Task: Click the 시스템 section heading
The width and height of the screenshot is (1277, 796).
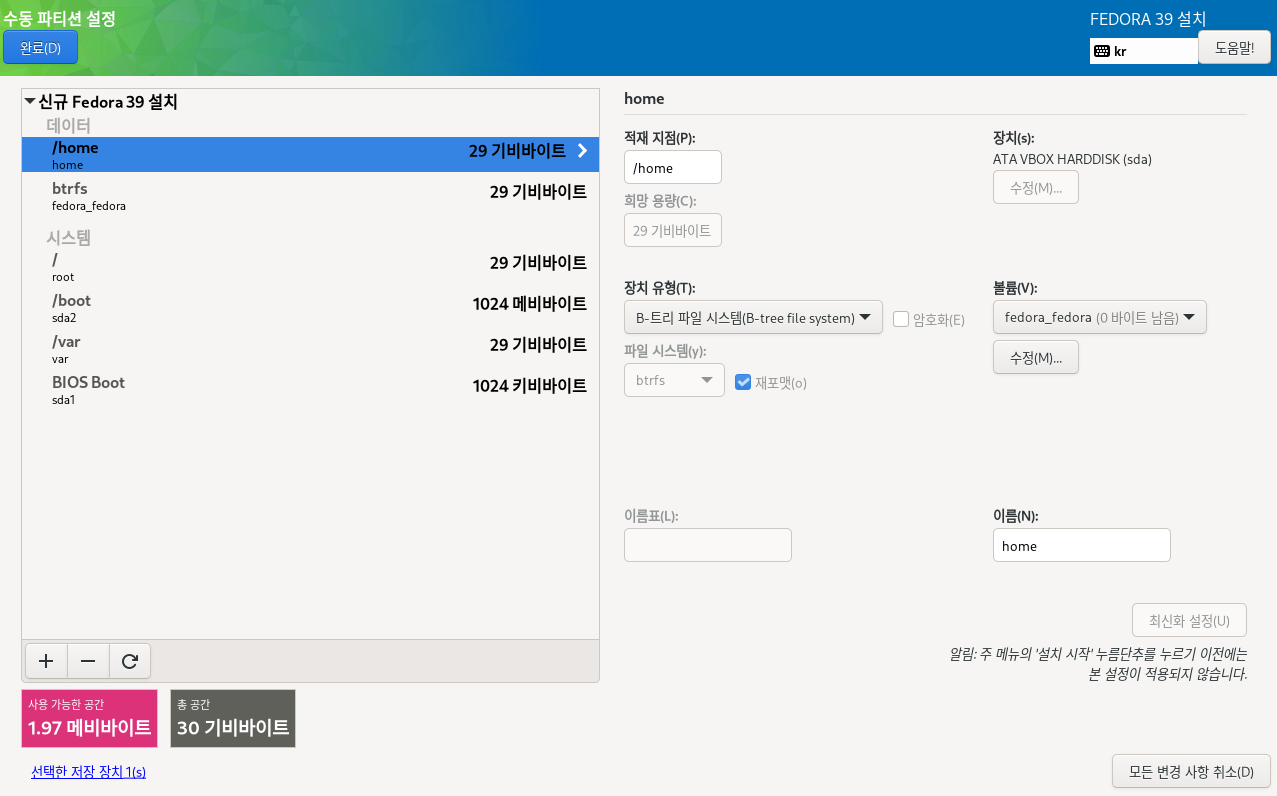Action: (x=69, y=237)
